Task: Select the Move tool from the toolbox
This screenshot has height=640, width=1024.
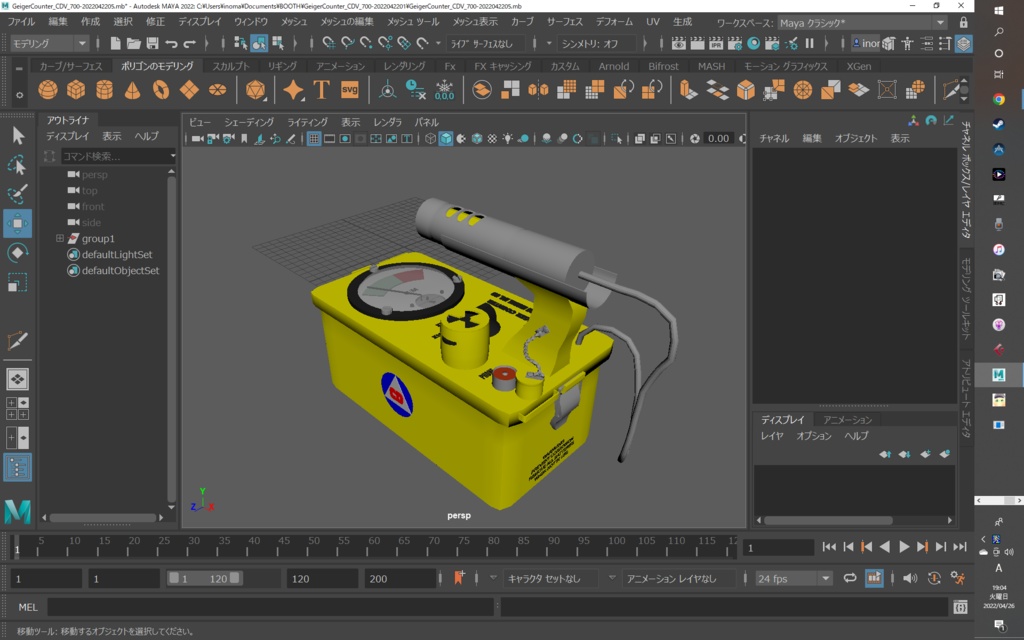Action: [17, 222]
